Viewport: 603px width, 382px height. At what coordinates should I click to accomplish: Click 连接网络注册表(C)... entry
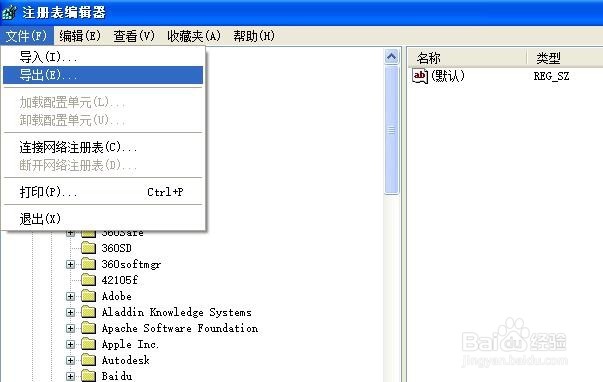(x=103, y=147)
